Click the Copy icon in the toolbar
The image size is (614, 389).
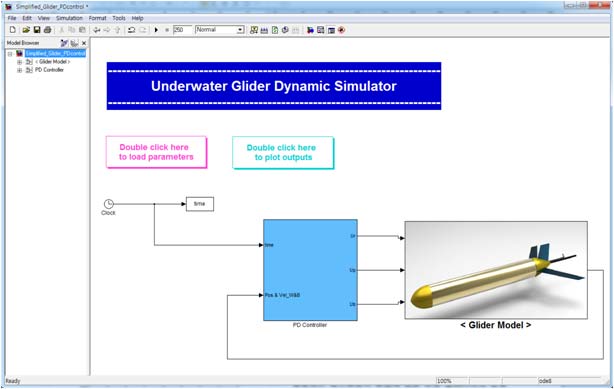[72, 30]
